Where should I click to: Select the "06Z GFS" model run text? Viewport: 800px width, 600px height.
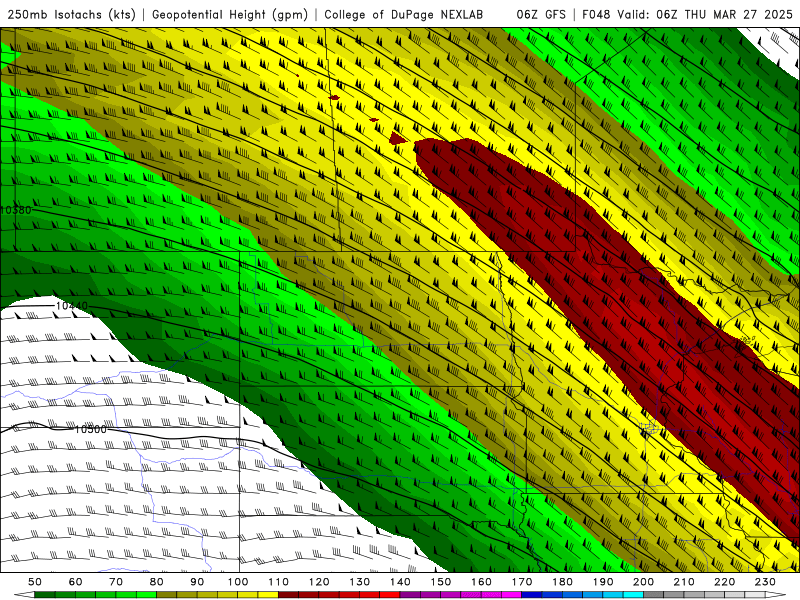[541, 14]
